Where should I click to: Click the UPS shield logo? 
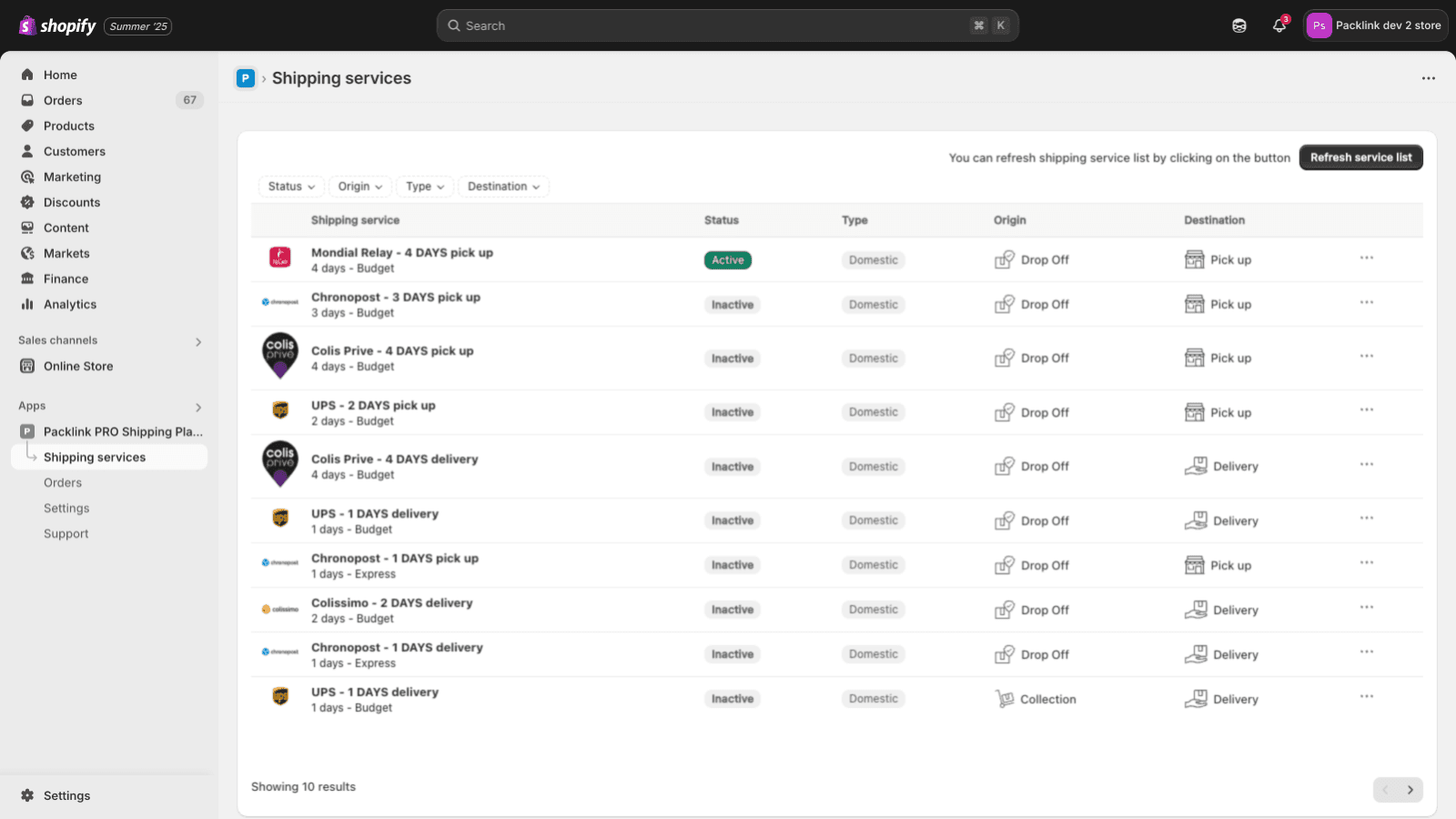tap(279, 411)
